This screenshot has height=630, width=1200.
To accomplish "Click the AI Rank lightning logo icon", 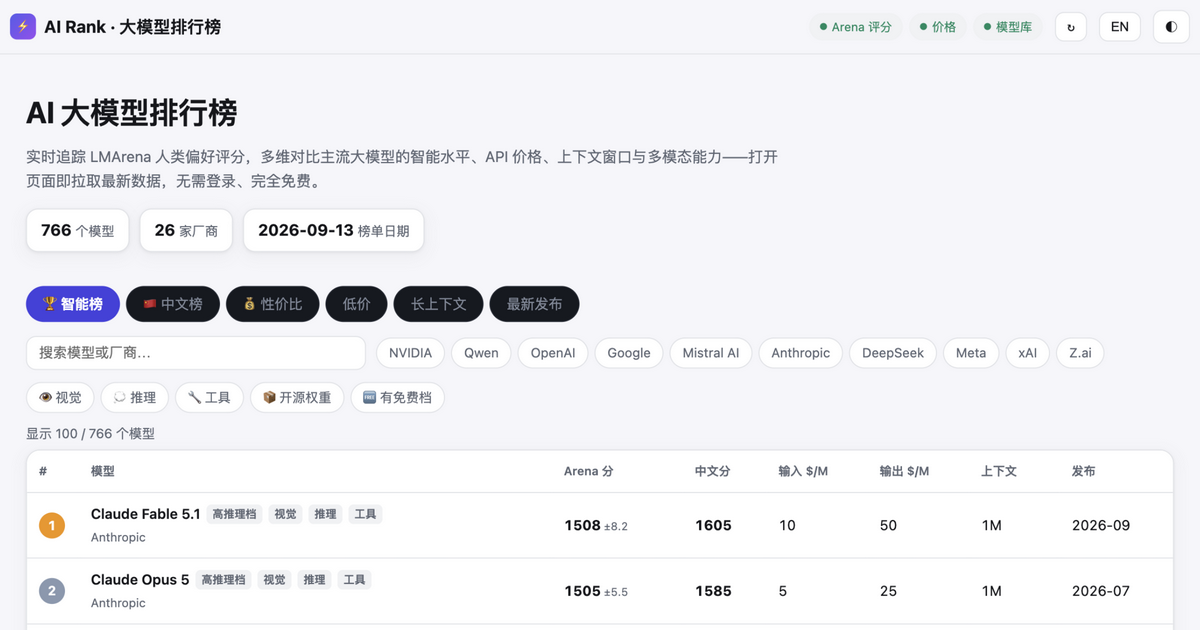I will (x=23, y=27).
